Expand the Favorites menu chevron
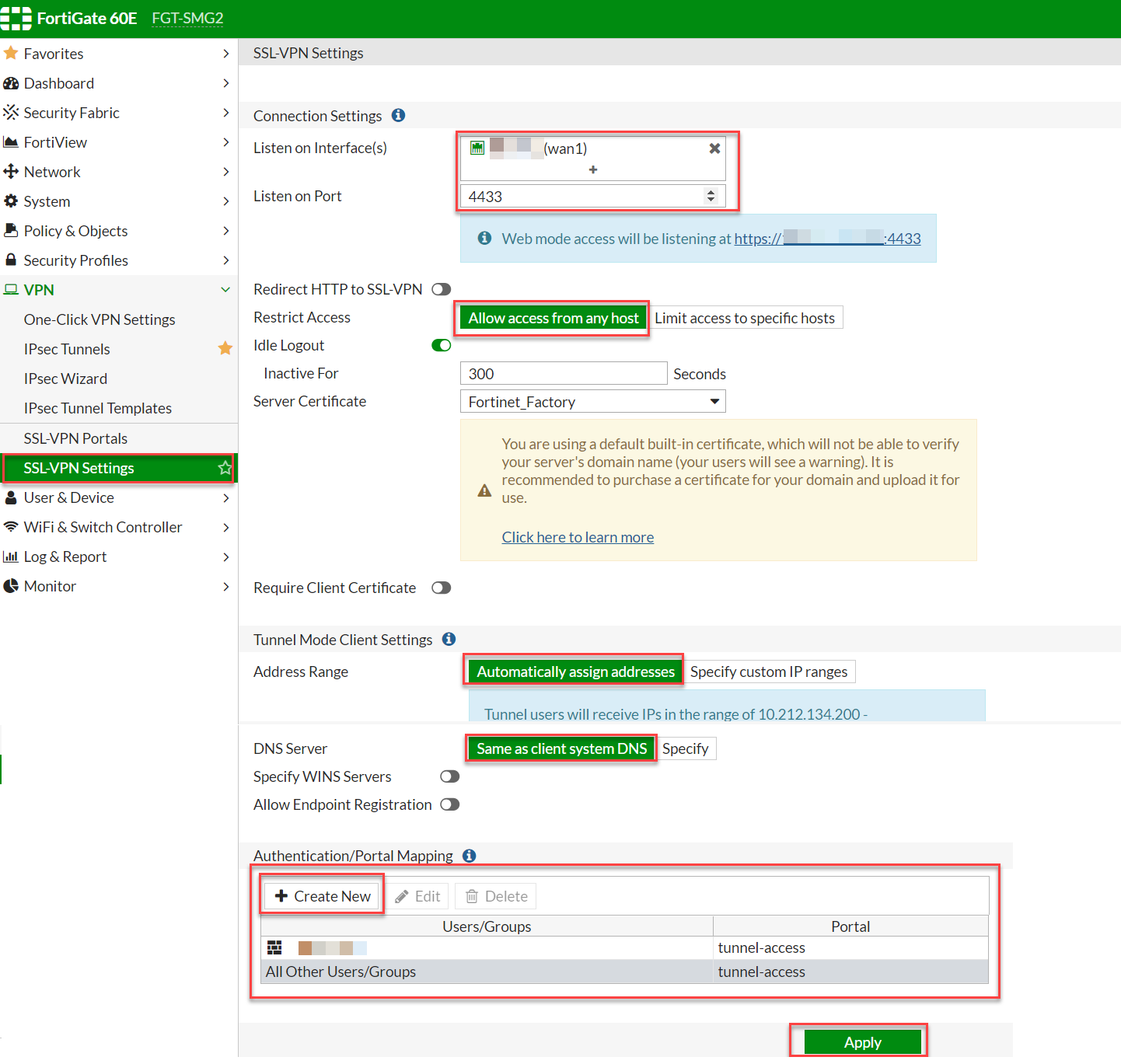The image size is (1121, 1064). pos(225,54)
